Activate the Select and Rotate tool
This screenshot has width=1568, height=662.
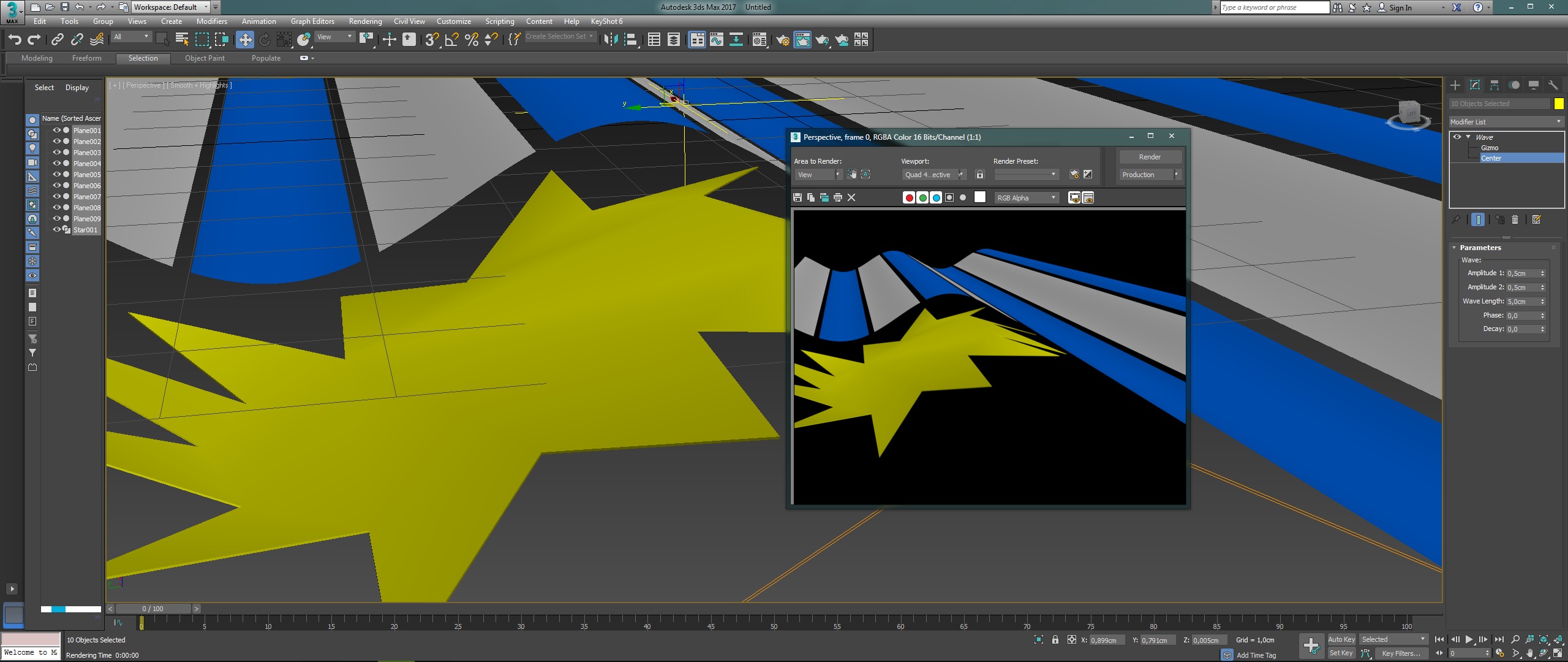click(265, 40)
